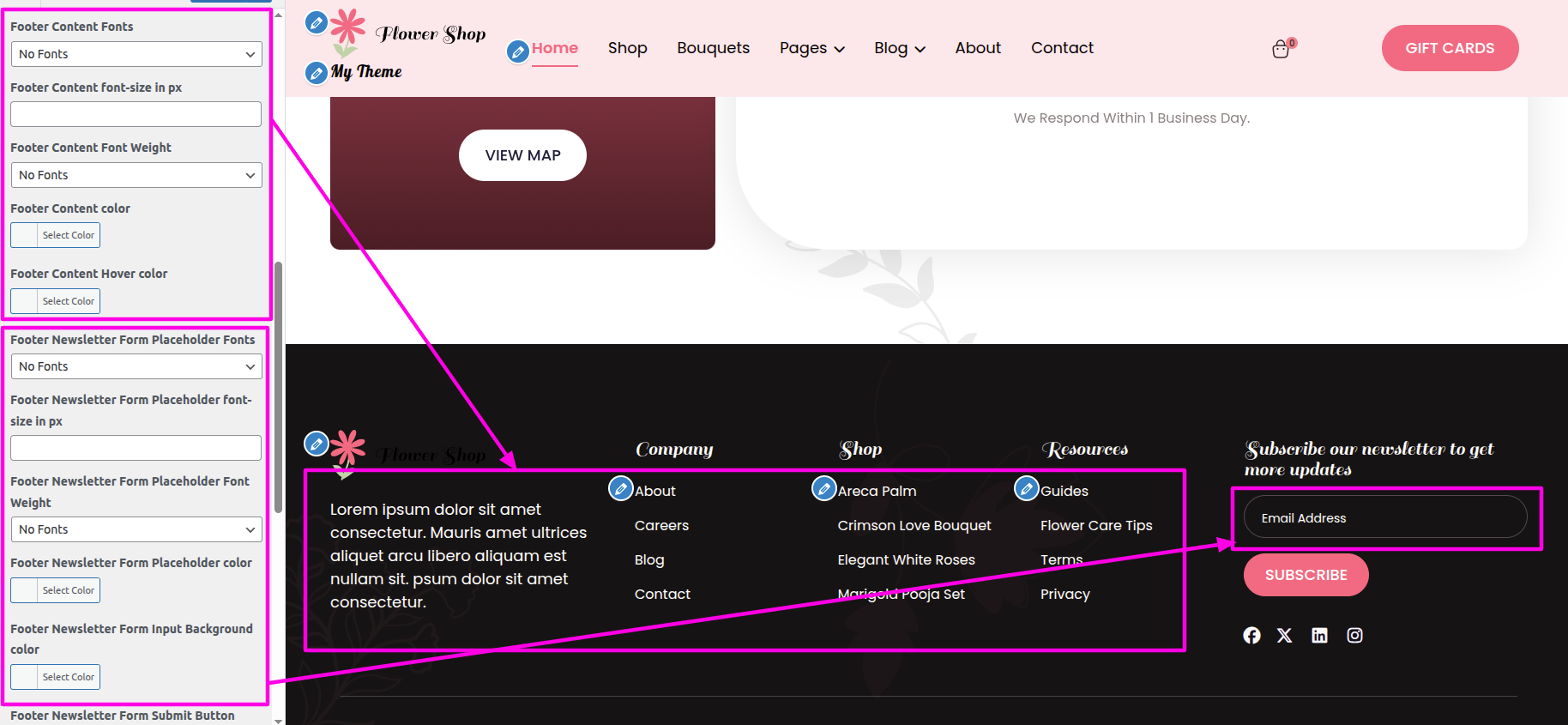Open the Footer Content Fonts dropdown
This screenshot has height=725, width=1568.
pos(136,54)
